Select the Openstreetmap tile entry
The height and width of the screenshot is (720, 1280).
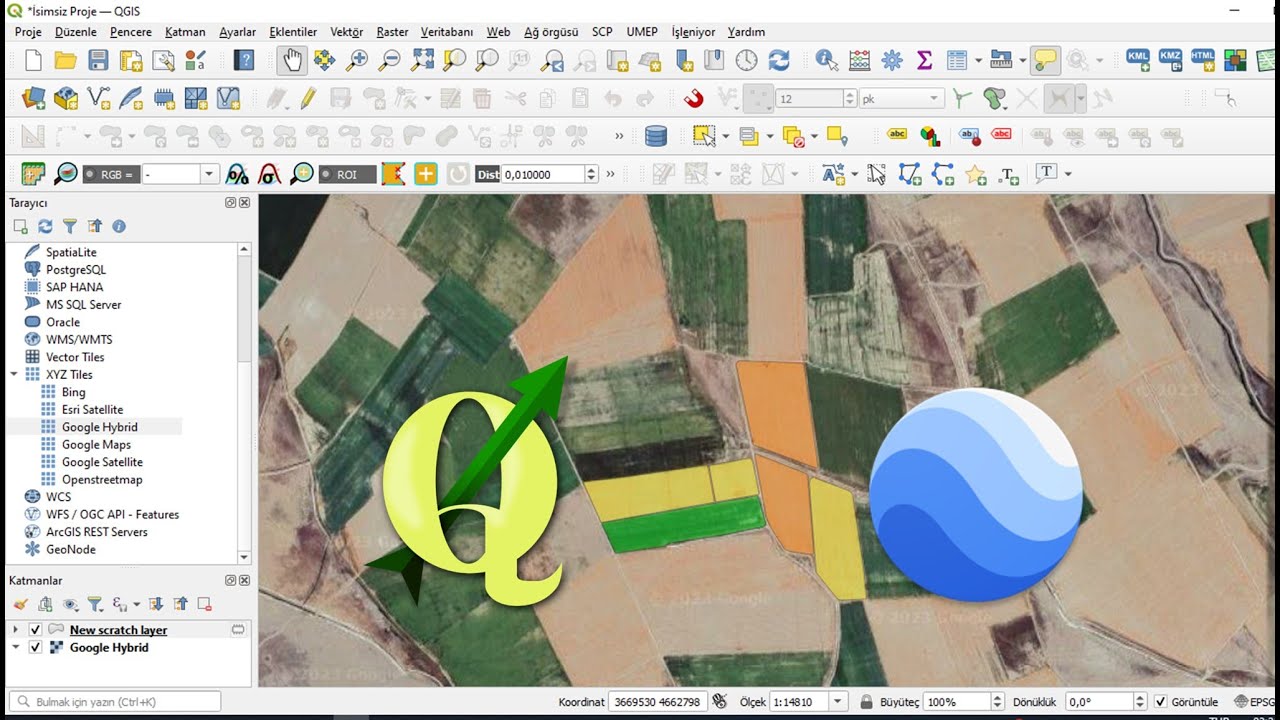pyautogui.click(x=102, y=480)
